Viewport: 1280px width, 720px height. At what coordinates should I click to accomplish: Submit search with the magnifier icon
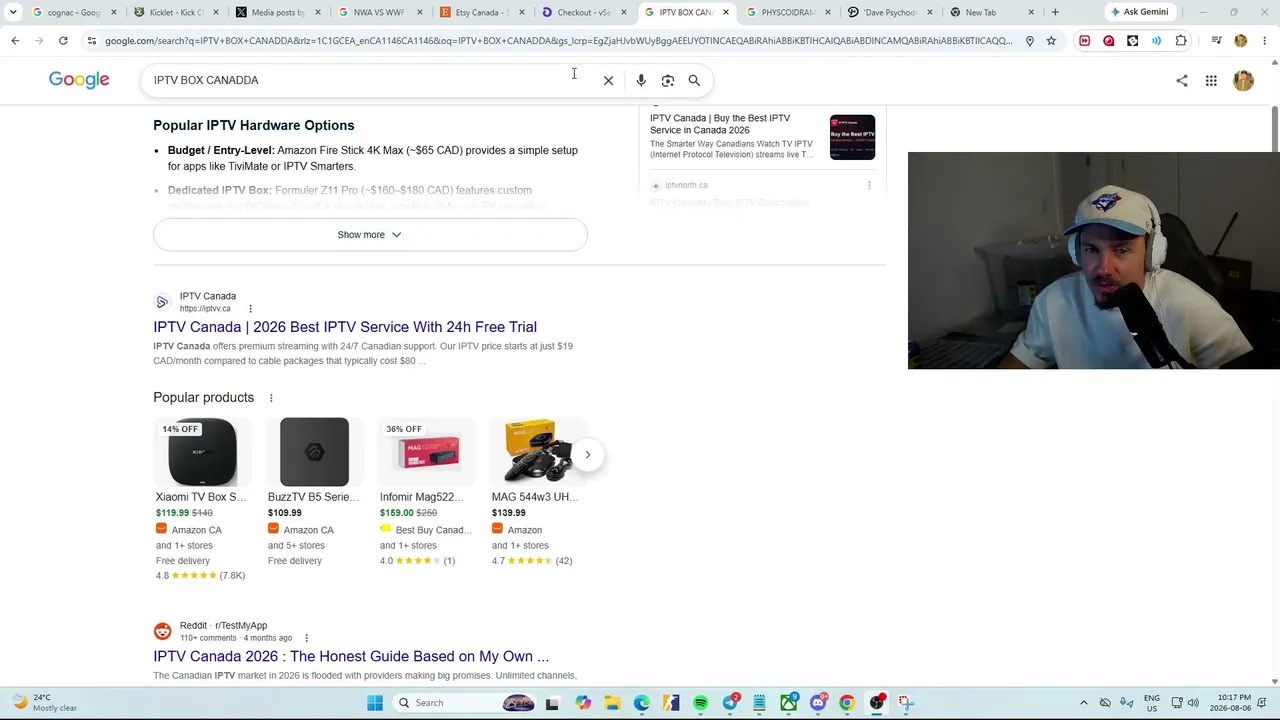click(694, 80)
